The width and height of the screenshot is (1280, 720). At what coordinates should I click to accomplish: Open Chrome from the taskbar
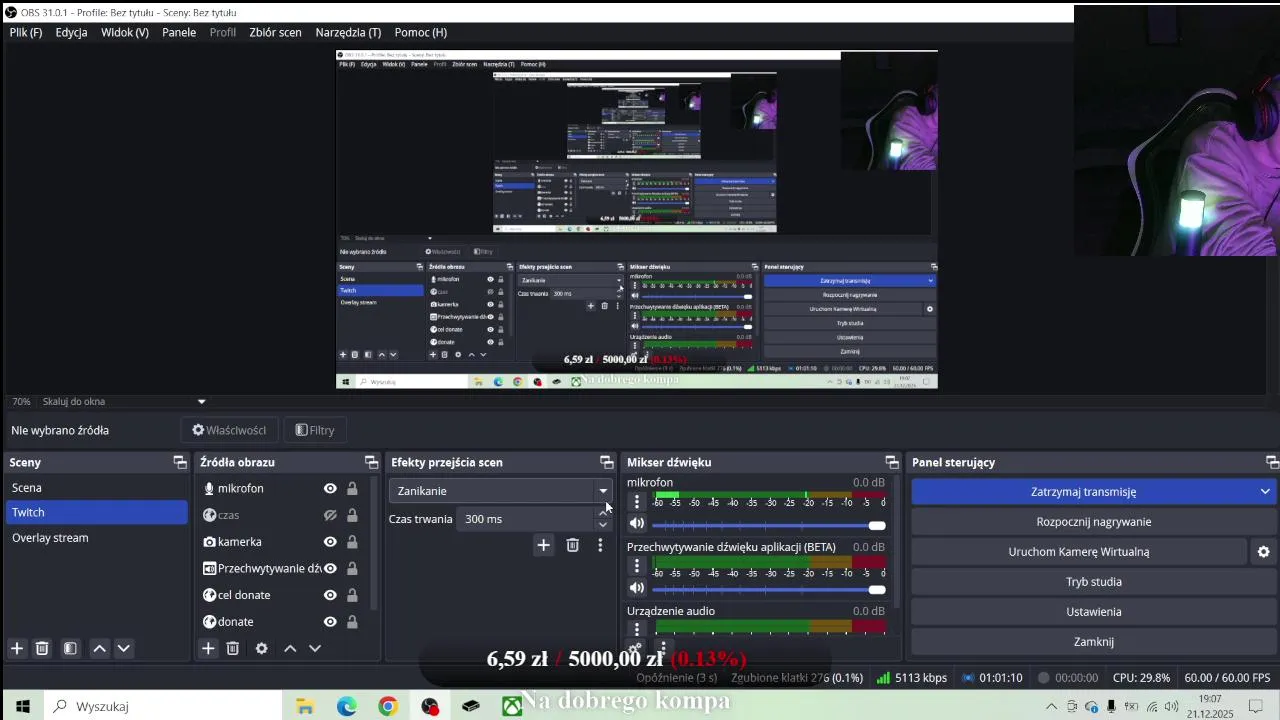388,706
